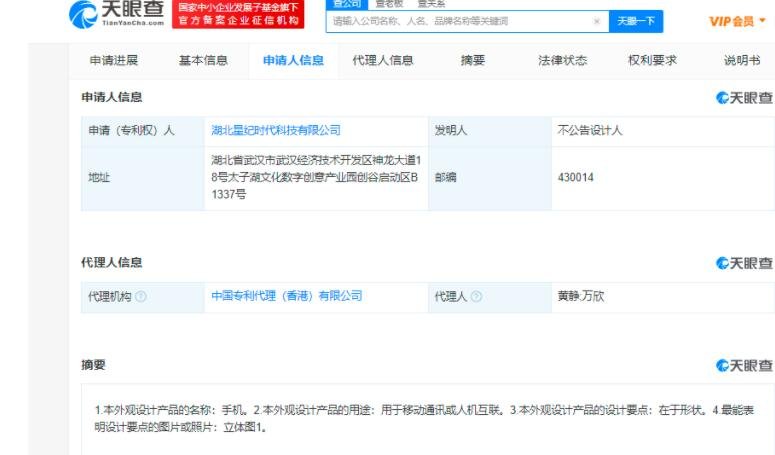Click the 天眼一下 search button
The width and height of the screenshot is (775, 455).
[x=636, y=21]
